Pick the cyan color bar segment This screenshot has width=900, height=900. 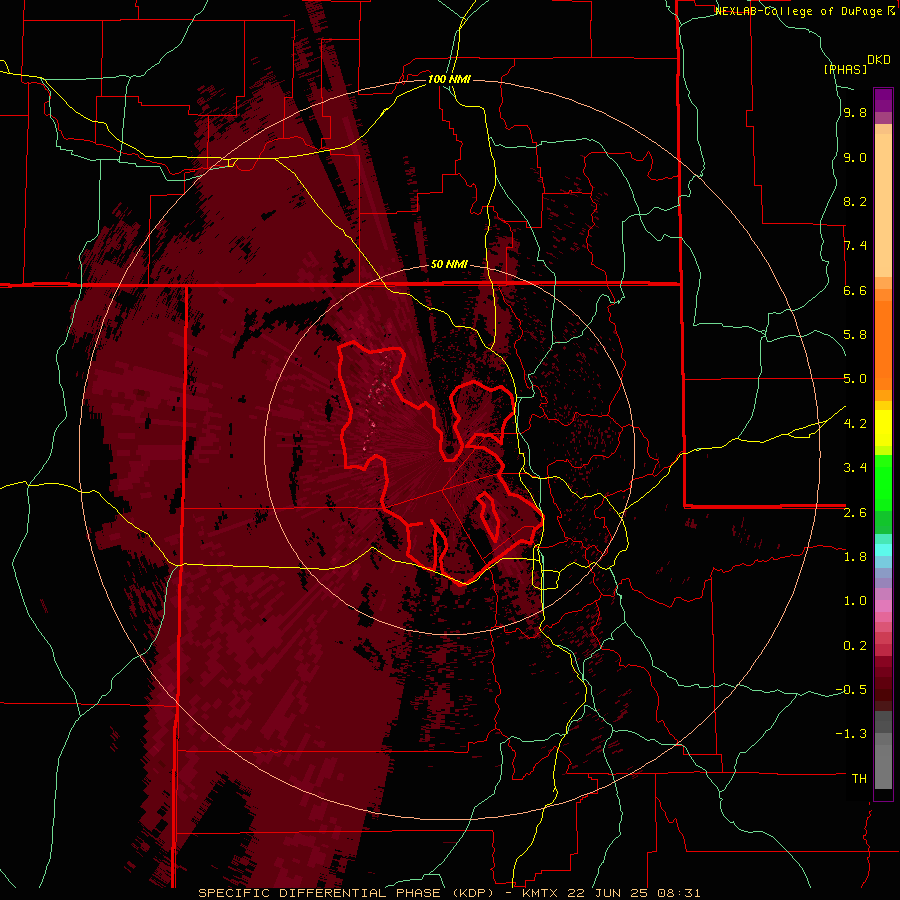[x=883, y=550]
